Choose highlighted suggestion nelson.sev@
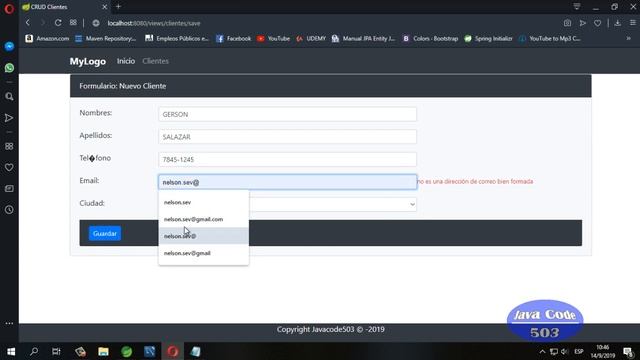This screenshot has height=360, width=640. pyautogui.click(x=204, y=236)
